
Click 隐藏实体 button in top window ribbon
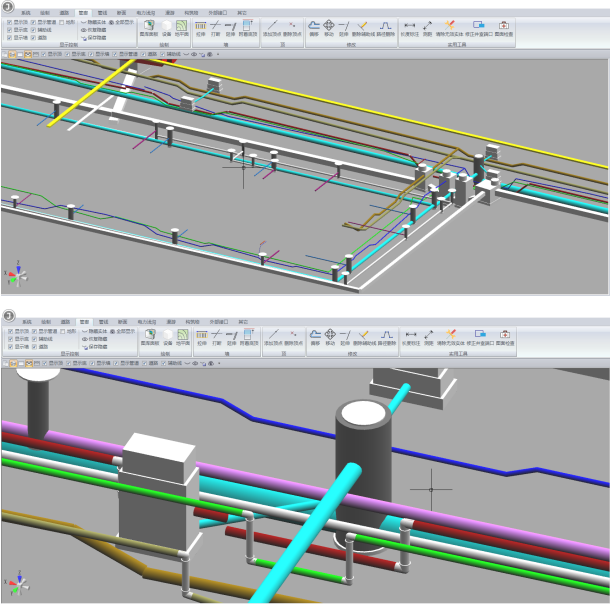[94, 22]
